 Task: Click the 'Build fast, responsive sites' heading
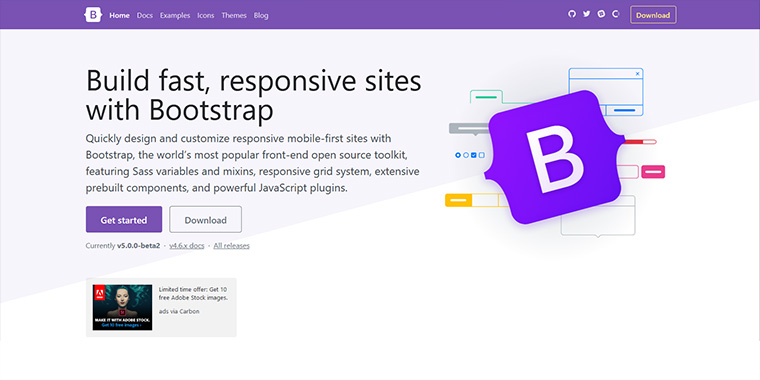pyautogui.click(x=253, y=95)
